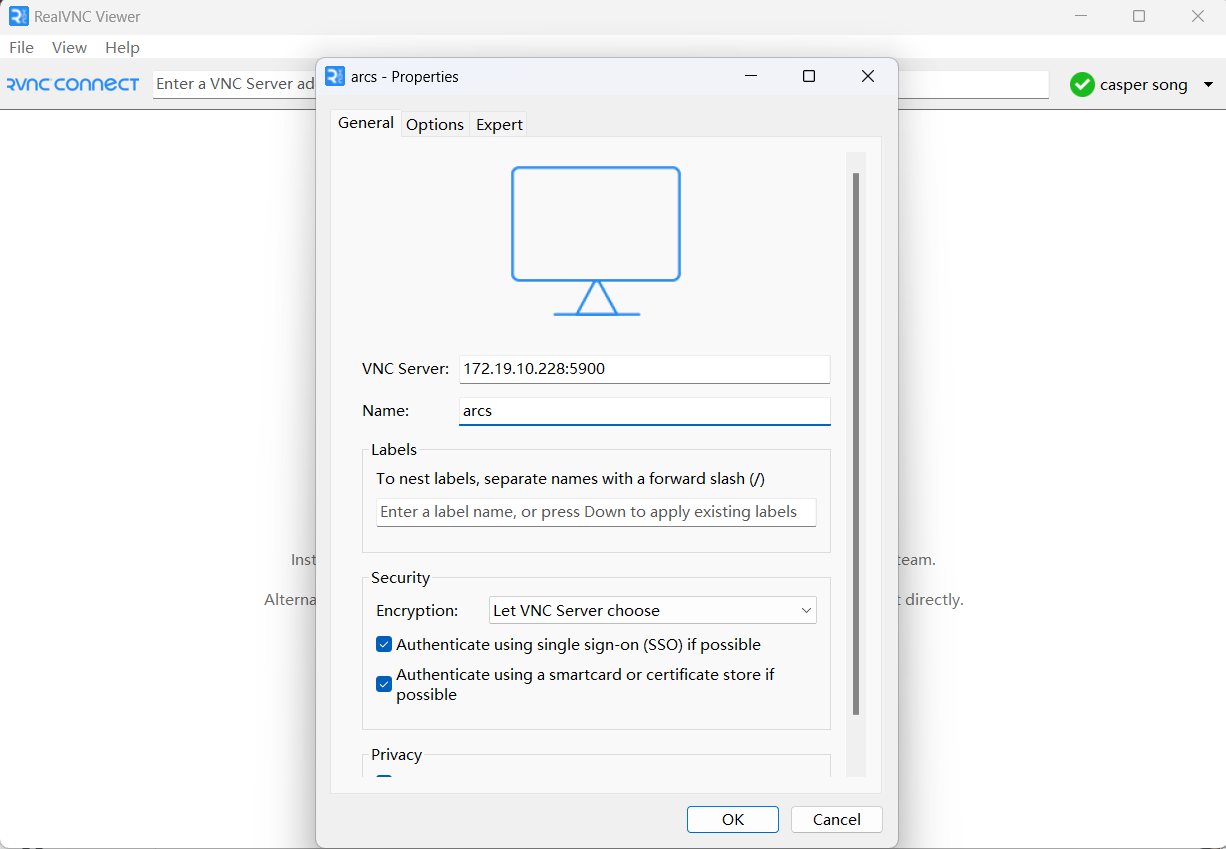The width and height of the screenshot is (1226, 849).
Task: Maximize the RealVNC Viewer window
Action: 1139,16
